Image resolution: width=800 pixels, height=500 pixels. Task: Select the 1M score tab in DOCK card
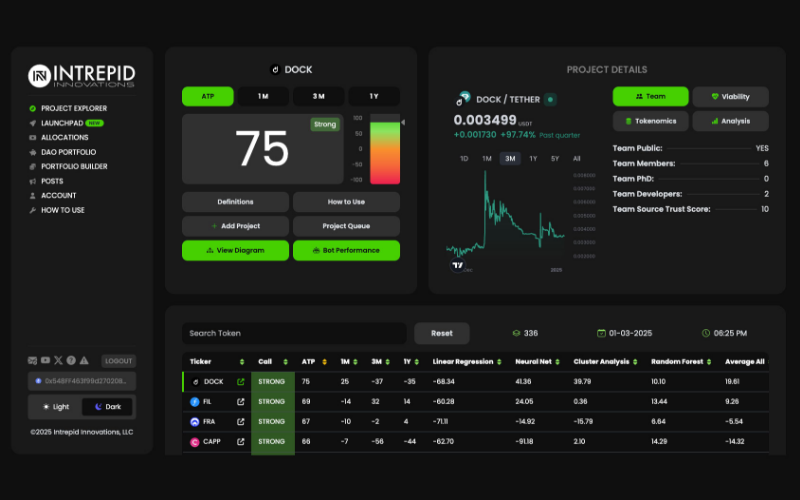click(263, 96)
